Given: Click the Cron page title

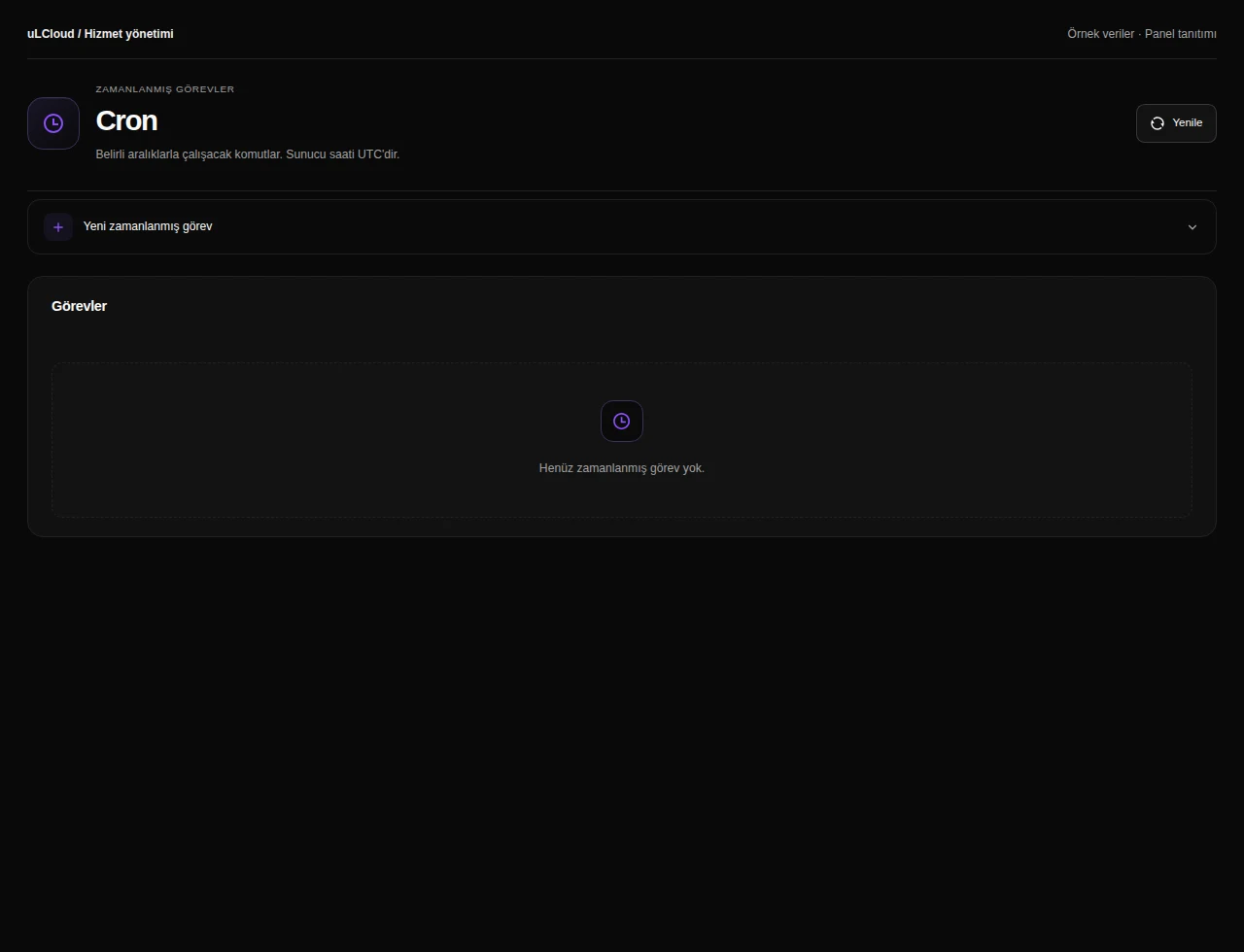Looking at the screenshot, I should pyautogui.click(x=126, y=120).
